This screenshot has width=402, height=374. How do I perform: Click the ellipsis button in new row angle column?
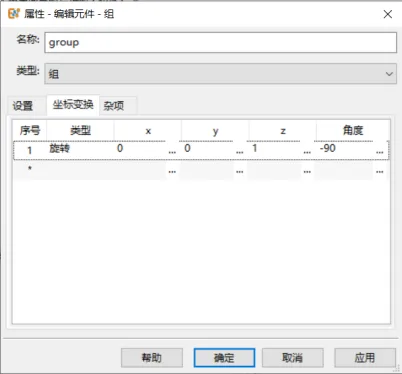point(380,171)
